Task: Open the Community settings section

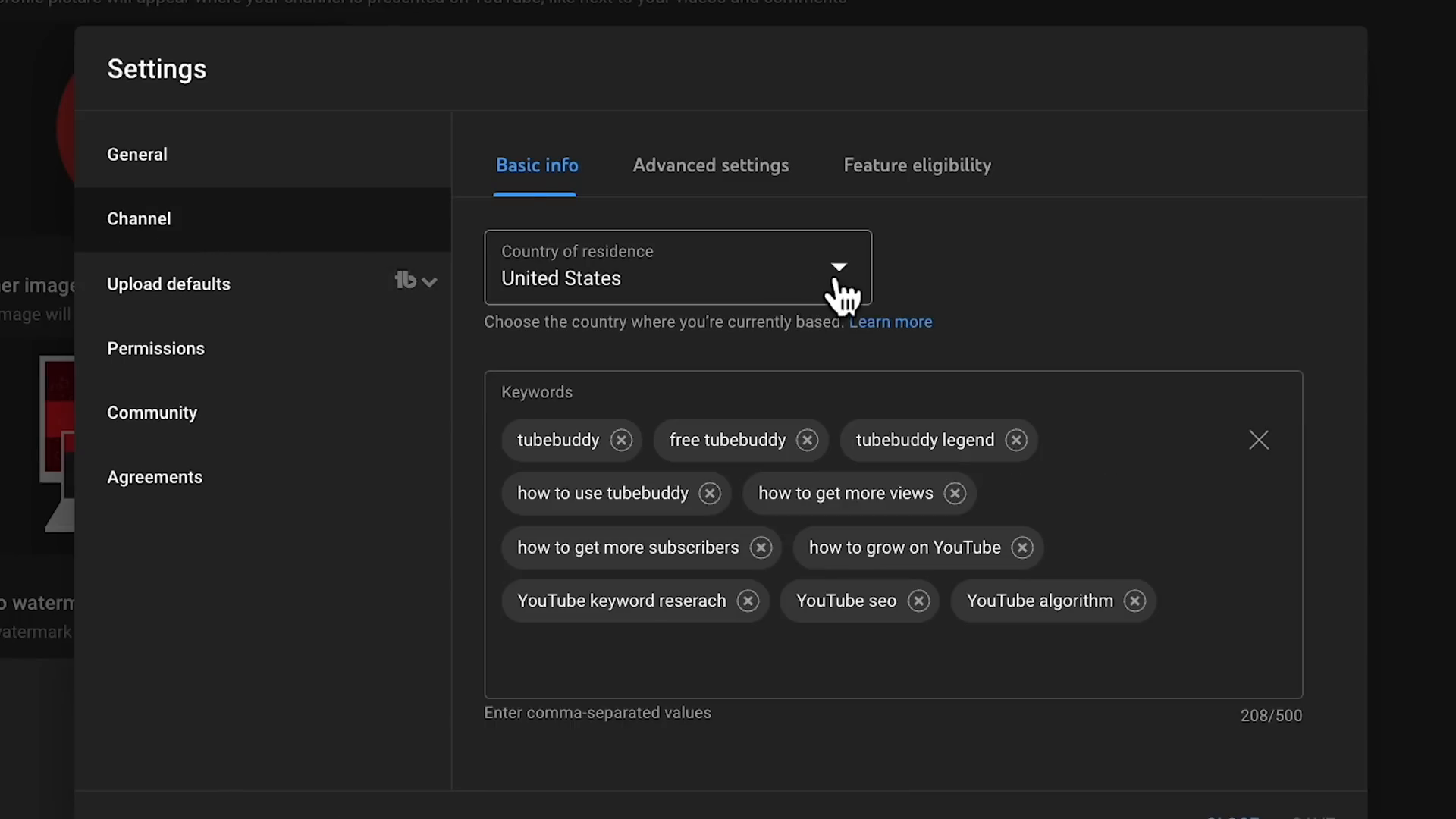Action: (262, 413)
